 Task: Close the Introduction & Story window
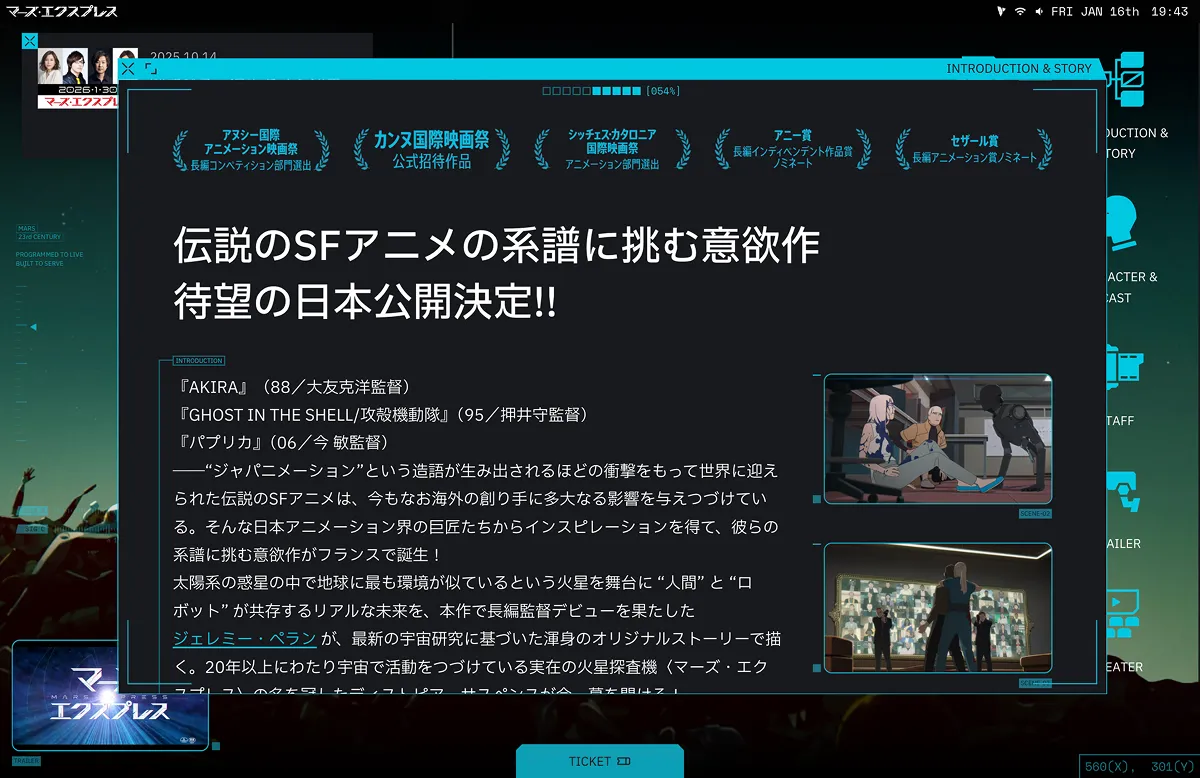pos(128,69)
